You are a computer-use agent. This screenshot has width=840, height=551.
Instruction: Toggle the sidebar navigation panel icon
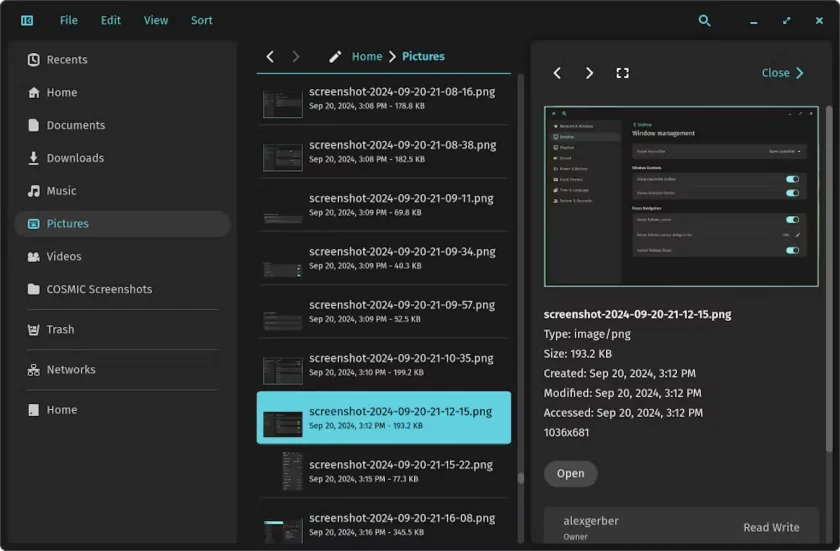[x=27, y=20]
